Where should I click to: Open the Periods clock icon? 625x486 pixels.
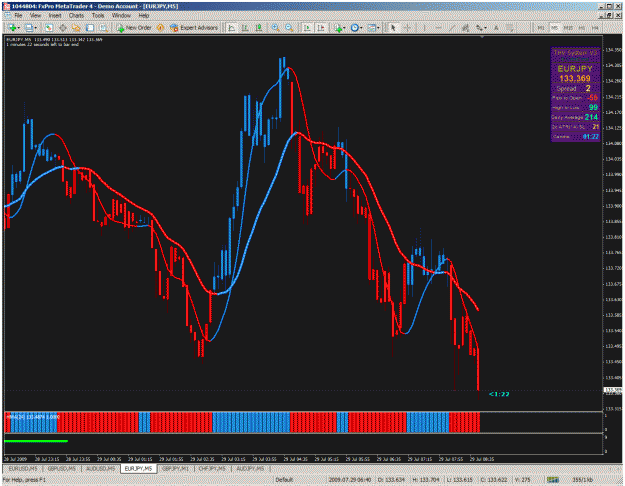[354, 28]
